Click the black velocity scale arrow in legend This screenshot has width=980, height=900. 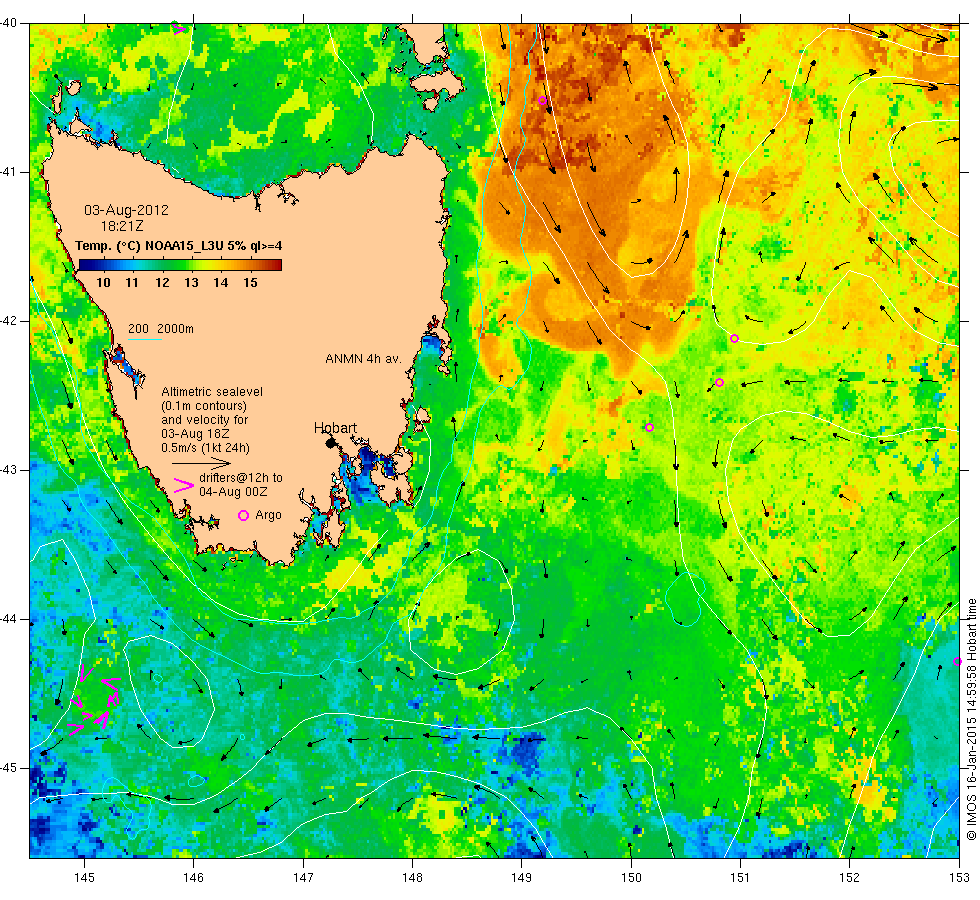tap(201, 463)
